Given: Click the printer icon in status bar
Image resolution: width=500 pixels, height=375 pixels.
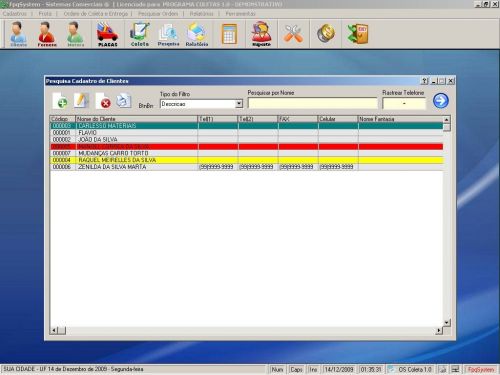Looking at the screenshot, I should pyautogui.click(x=442, y=369).
